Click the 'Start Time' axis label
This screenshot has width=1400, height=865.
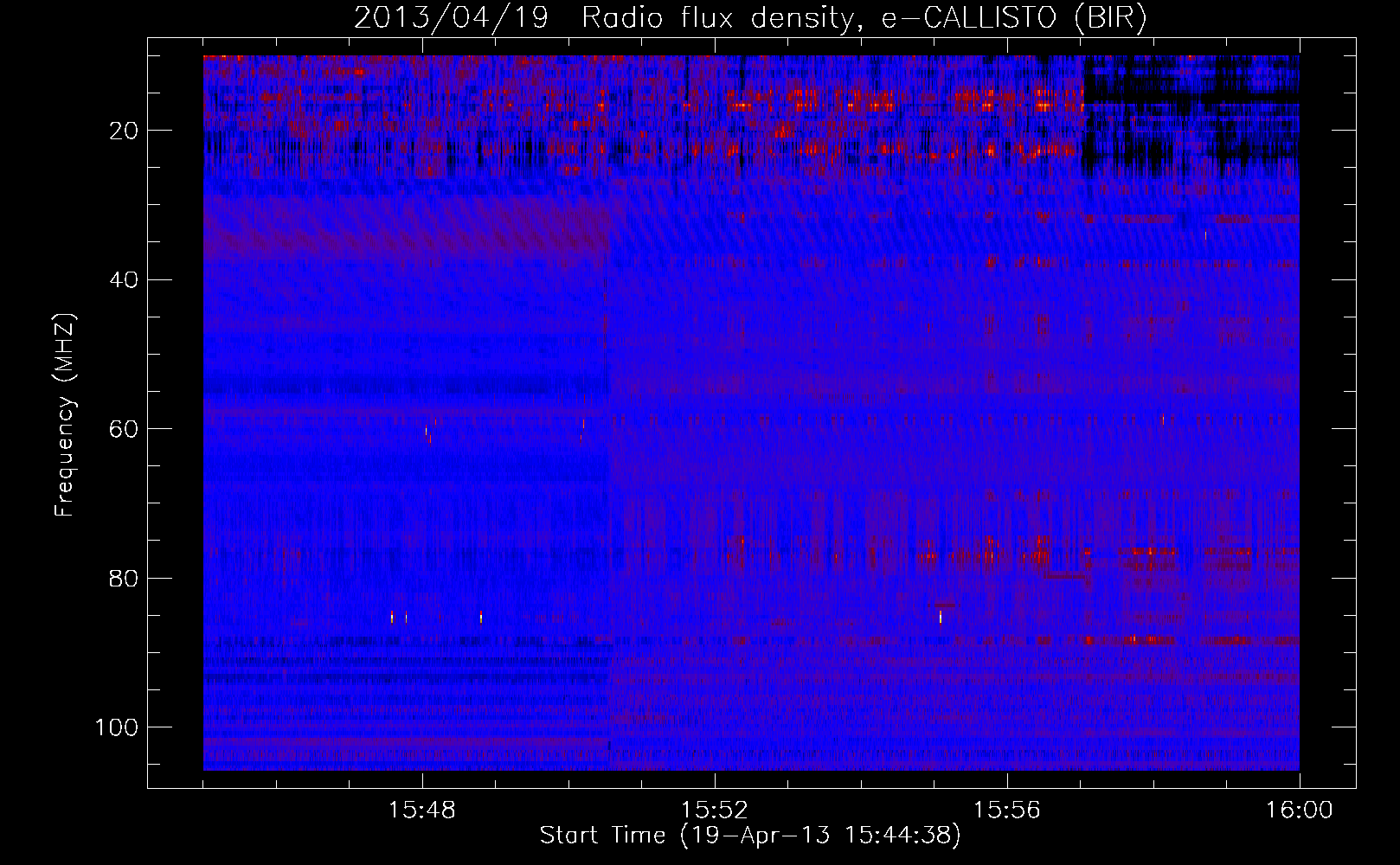click(x=750, y=836)
